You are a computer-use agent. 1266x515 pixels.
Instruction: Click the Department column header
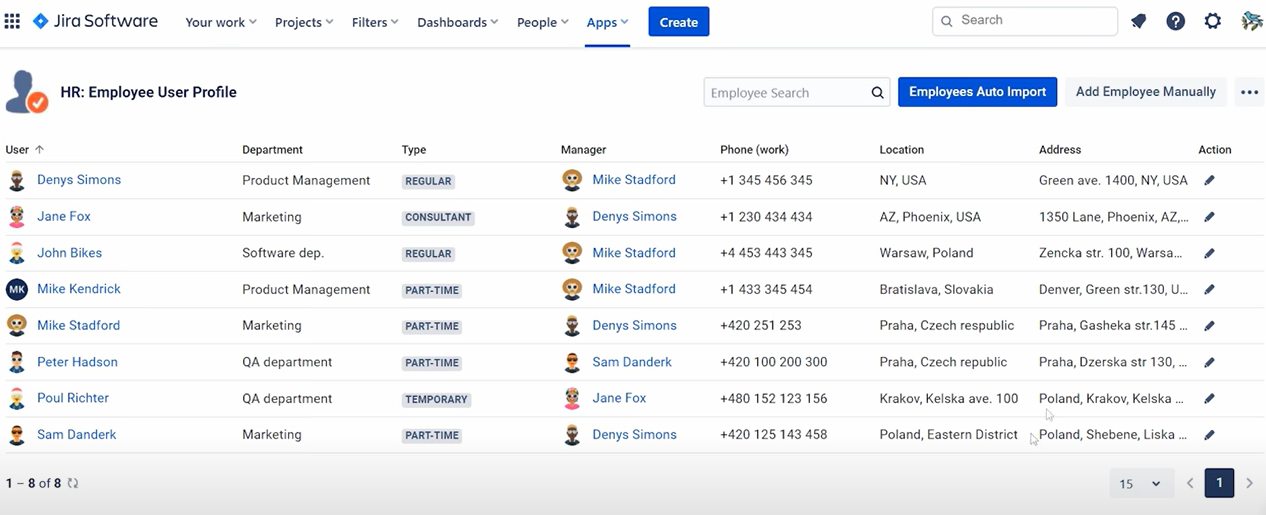coord(272,150)
